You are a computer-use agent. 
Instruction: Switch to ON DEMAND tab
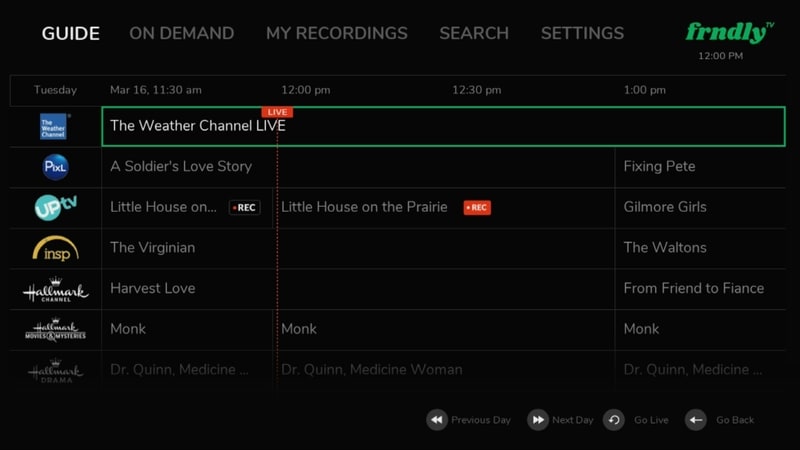(182, 34)
